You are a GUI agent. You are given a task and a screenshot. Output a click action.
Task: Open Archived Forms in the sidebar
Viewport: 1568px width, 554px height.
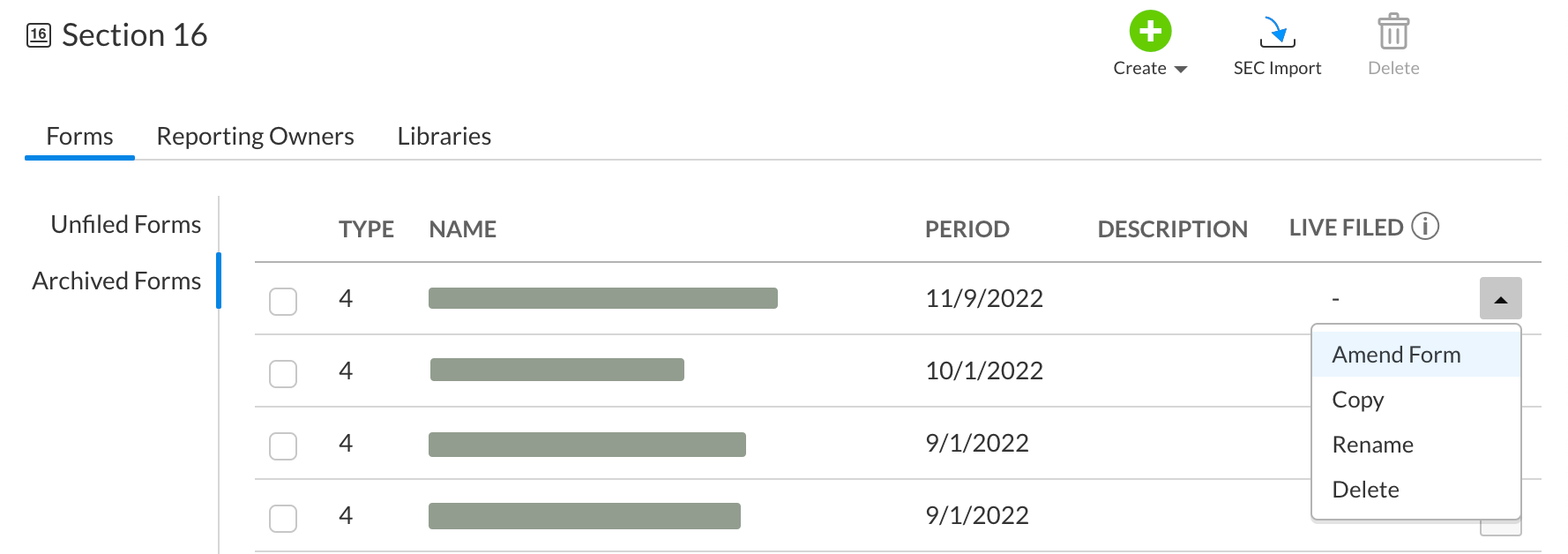[x=116, y=281]
